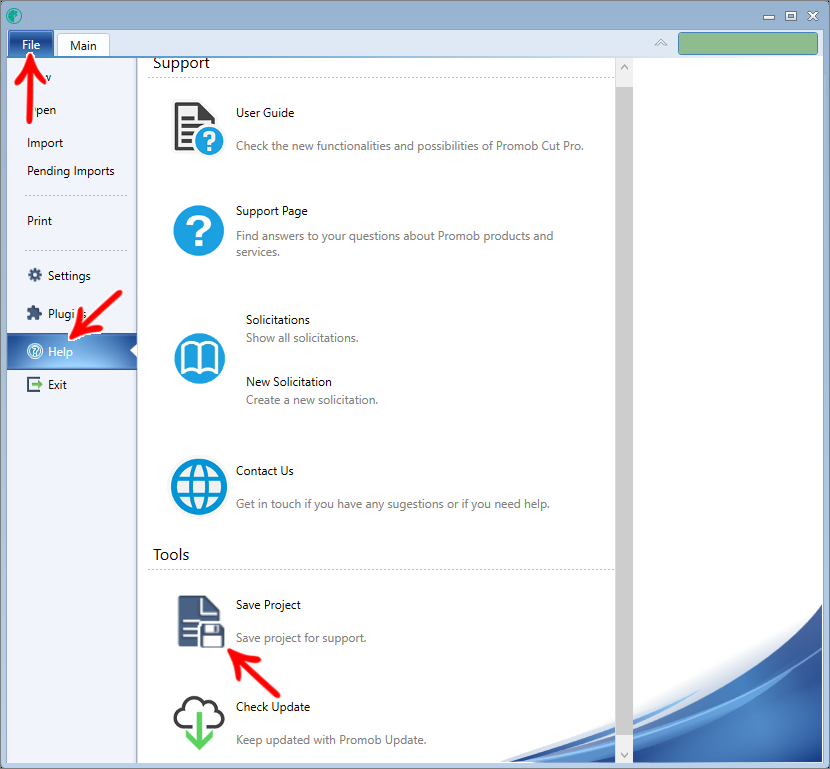Screen dimensions: 830x769
Task: Click Save Project for support
Action: click(x=268, y=605)
